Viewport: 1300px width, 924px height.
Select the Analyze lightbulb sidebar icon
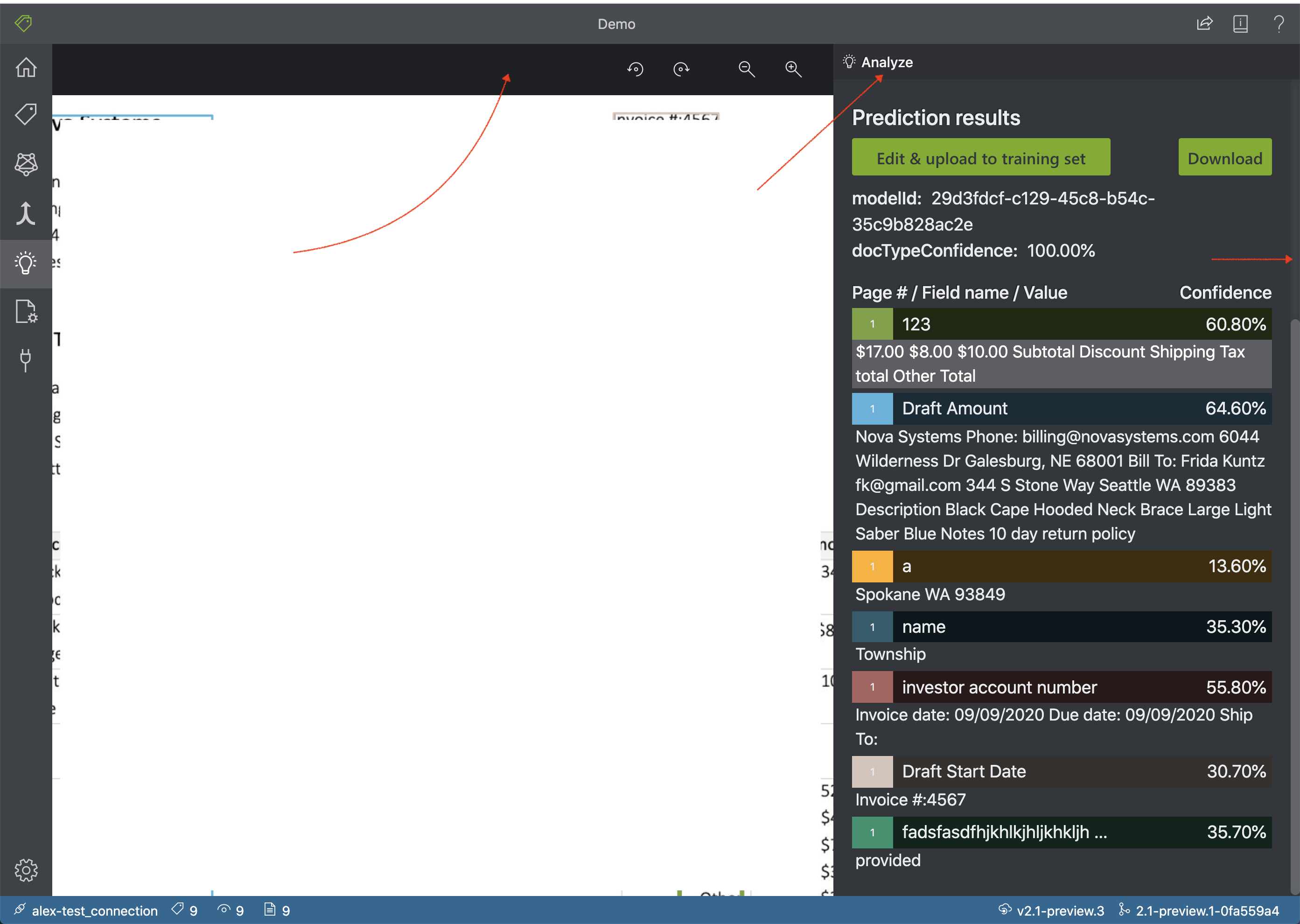tap(26, 263)
